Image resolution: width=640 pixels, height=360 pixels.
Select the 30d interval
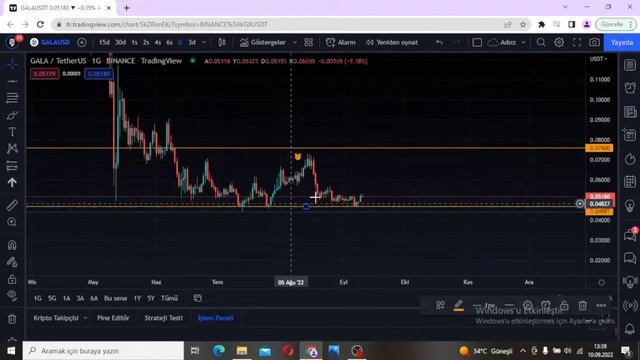tap(120, 42)
